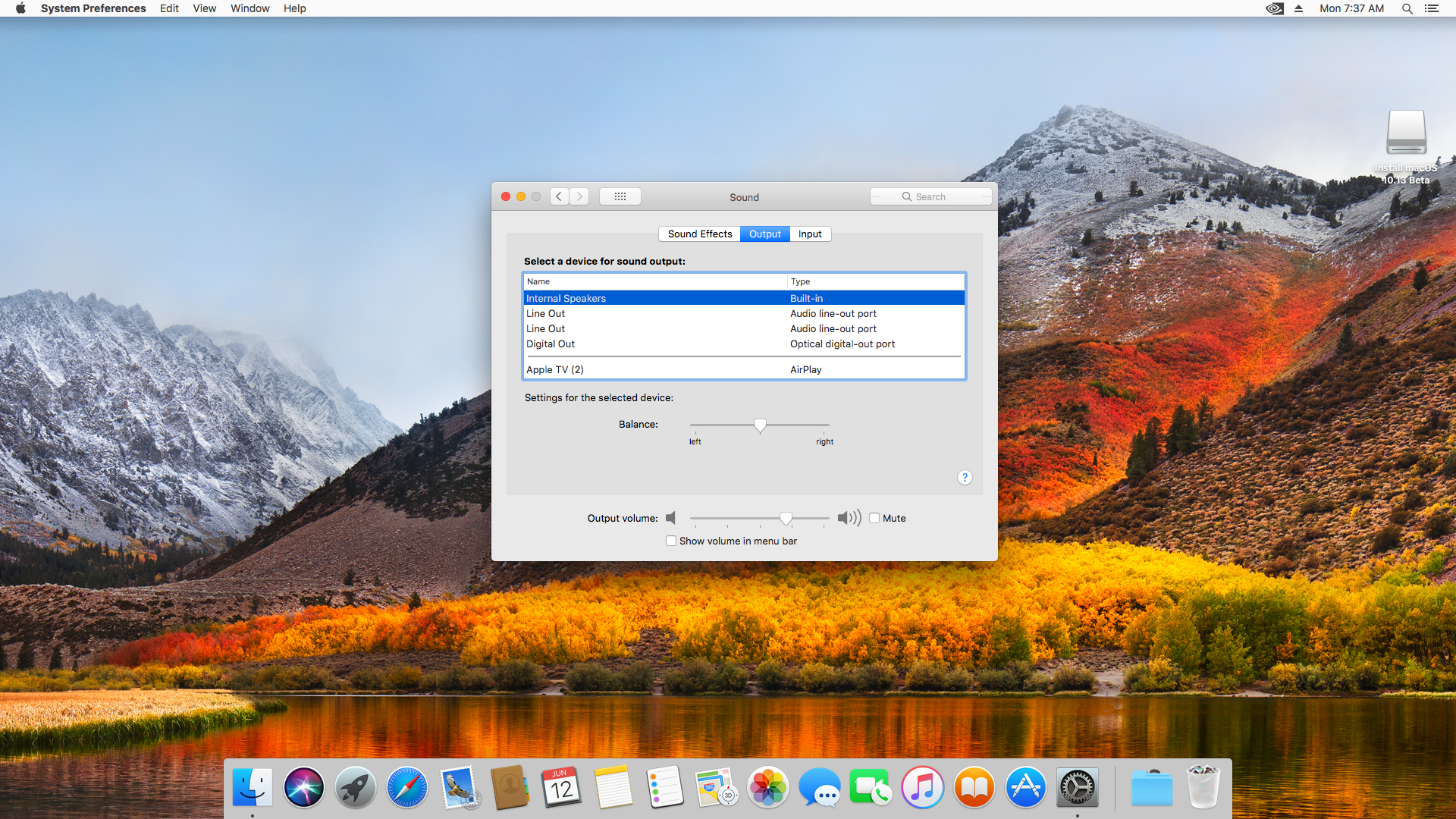Viewport: 1456px width, 819px height.
Task: Click the Show All grid icon
Action: pos(620,196)
